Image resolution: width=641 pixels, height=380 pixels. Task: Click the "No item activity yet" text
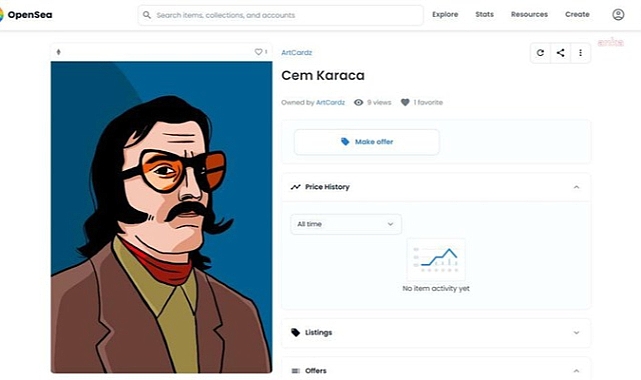click(436, 288)
